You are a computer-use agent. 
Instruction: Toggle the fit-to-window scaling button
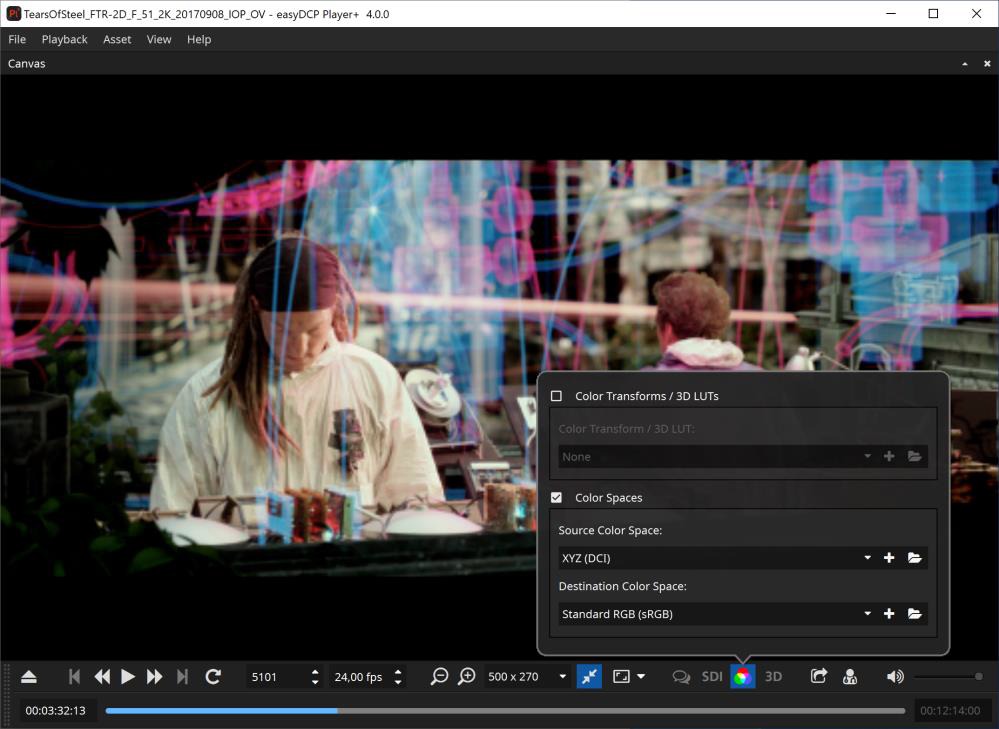point(590,677)
